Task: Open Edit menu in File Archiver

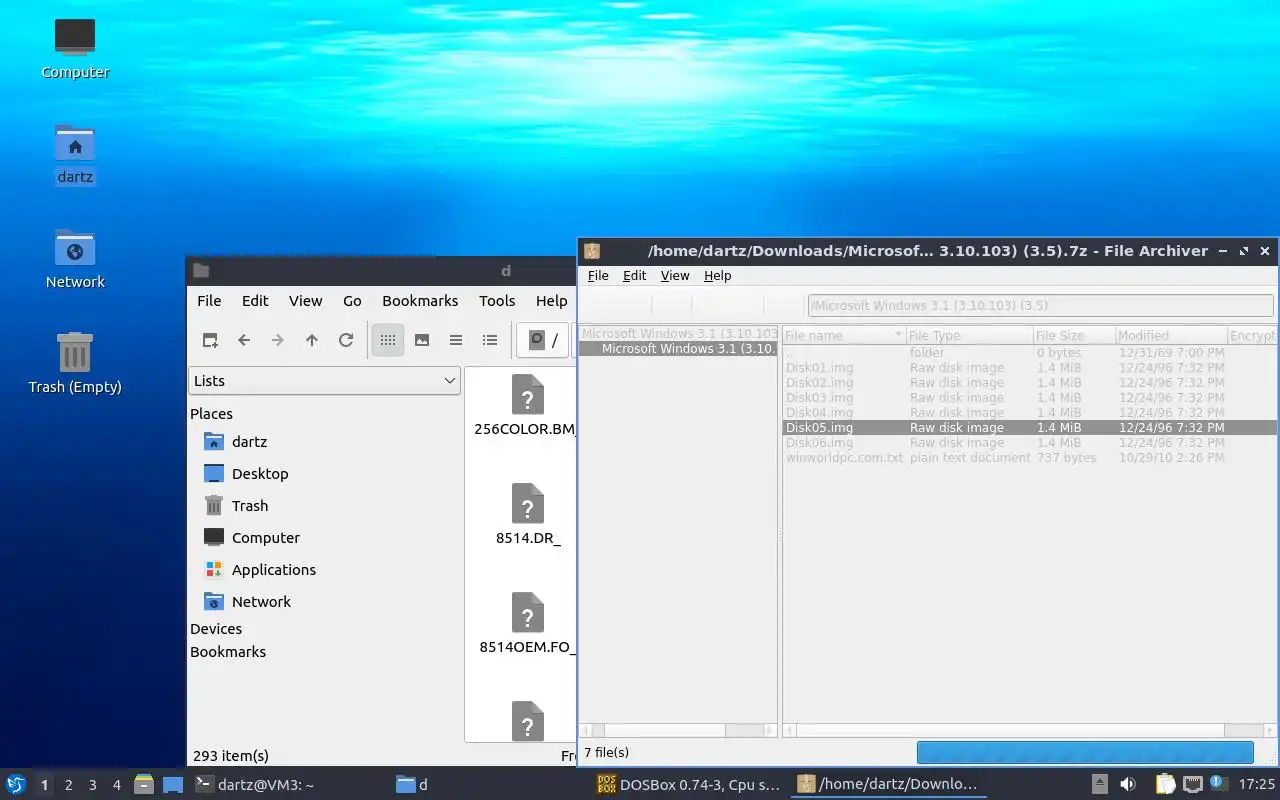Action: coord(635,276)
